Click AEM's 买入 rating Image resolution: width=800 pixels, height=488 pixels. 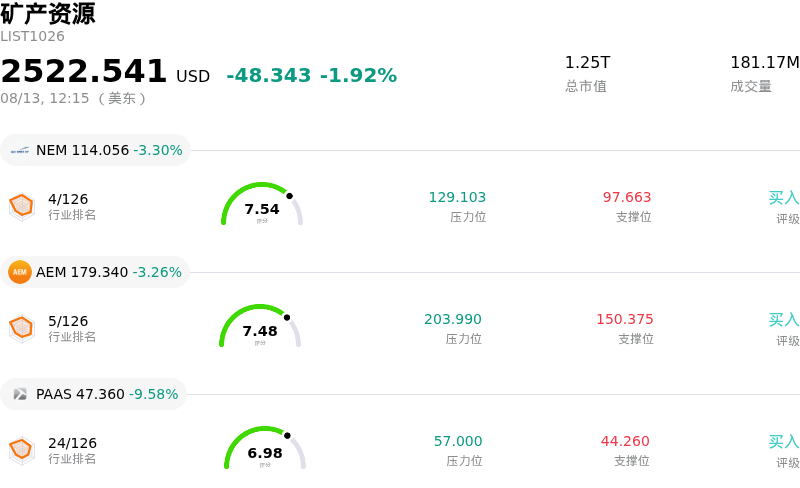[784, 320]
